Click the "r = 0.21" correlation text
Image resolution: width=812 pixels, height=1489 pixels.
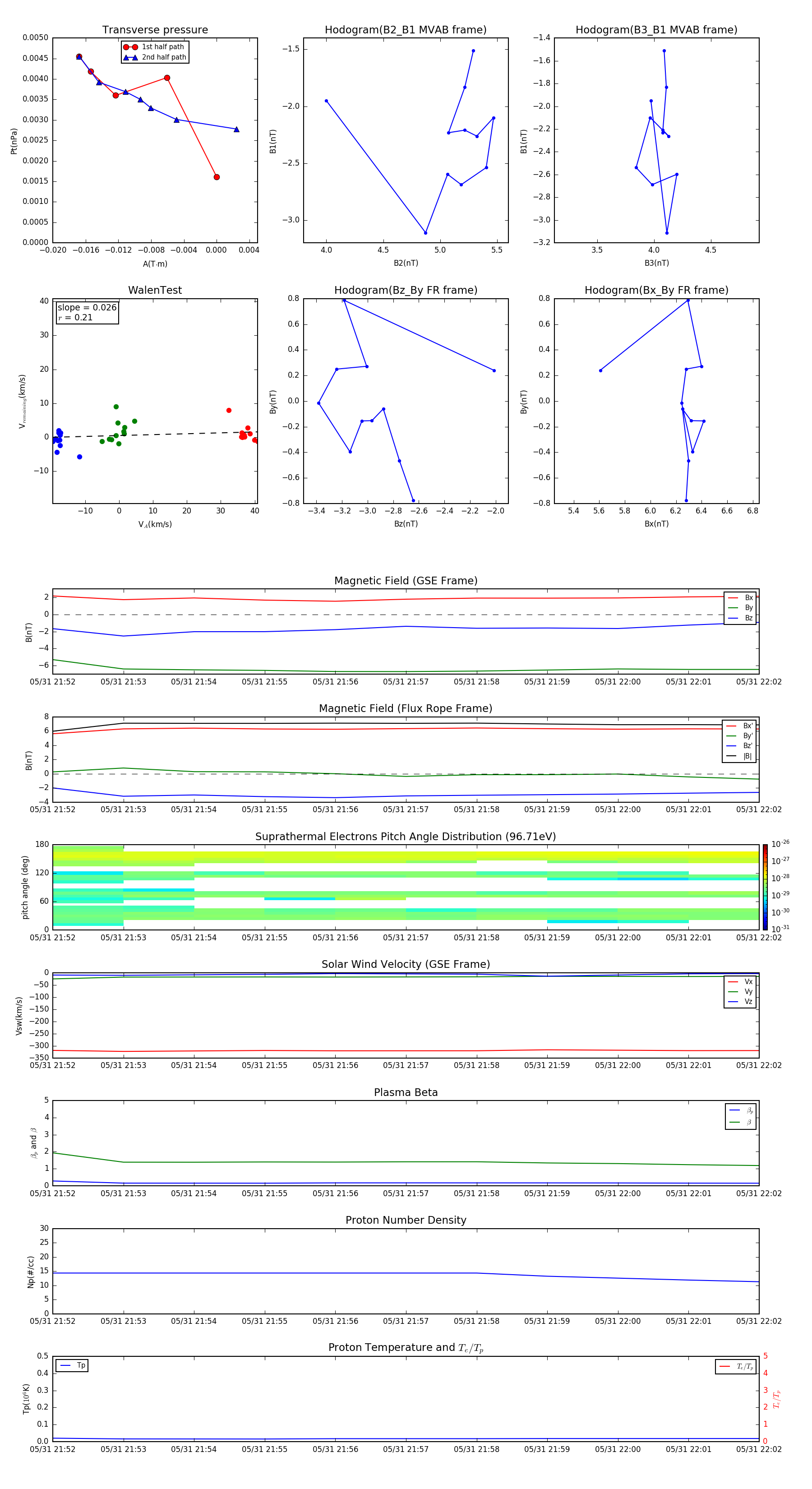pyautogui.click(x=75, y=318)
